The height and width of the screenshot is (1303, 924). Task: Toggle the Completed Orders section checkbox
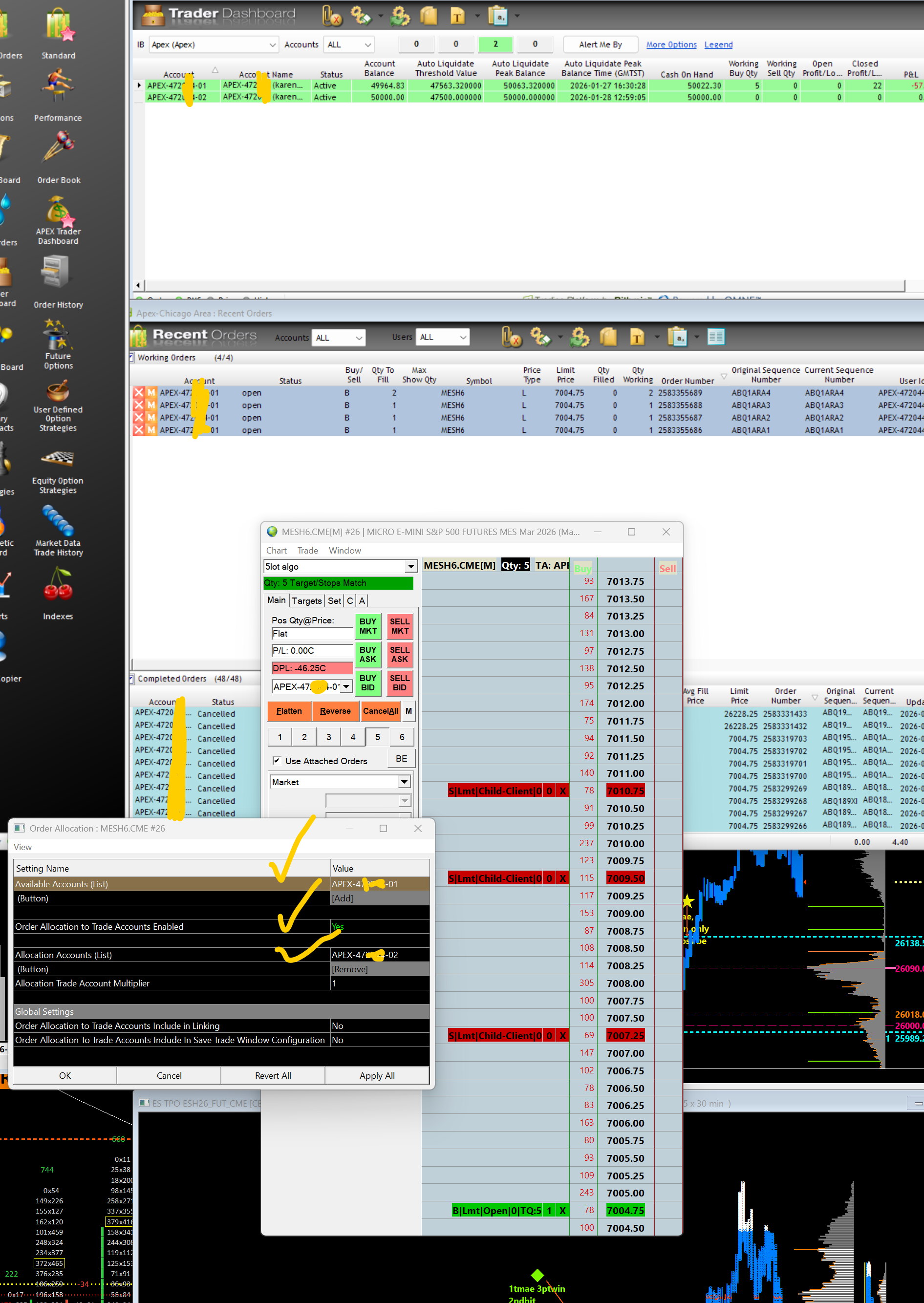[x=131, y=679]
